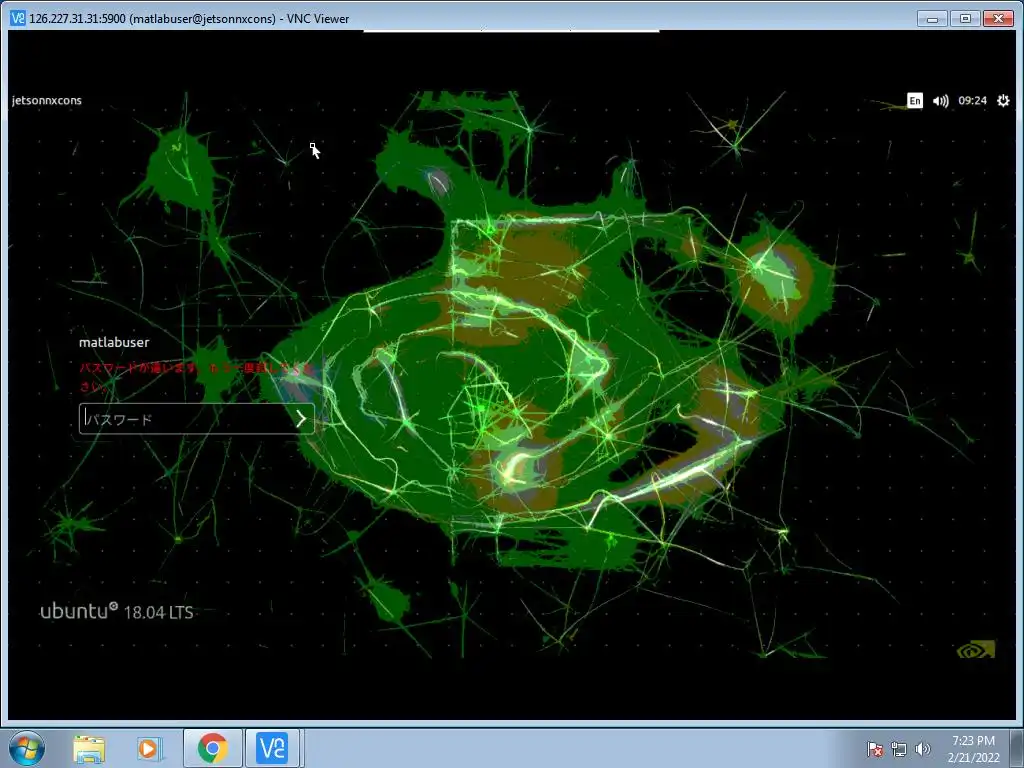
Task: Open Google Chrome from the taskbar
Action: click(x=212, y=748)
